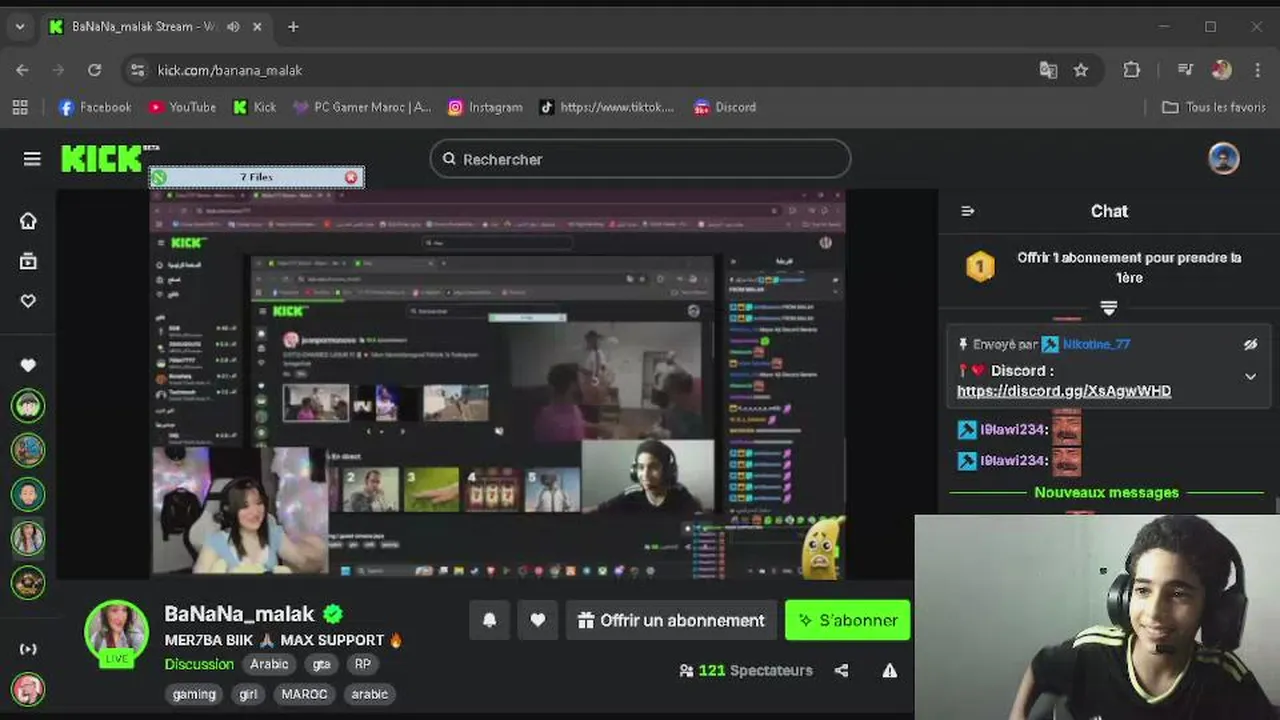The width and height of the screenshot is (1280, 720).
Task: Open media control icon in toolbar
Action: tap(1185, 70)
